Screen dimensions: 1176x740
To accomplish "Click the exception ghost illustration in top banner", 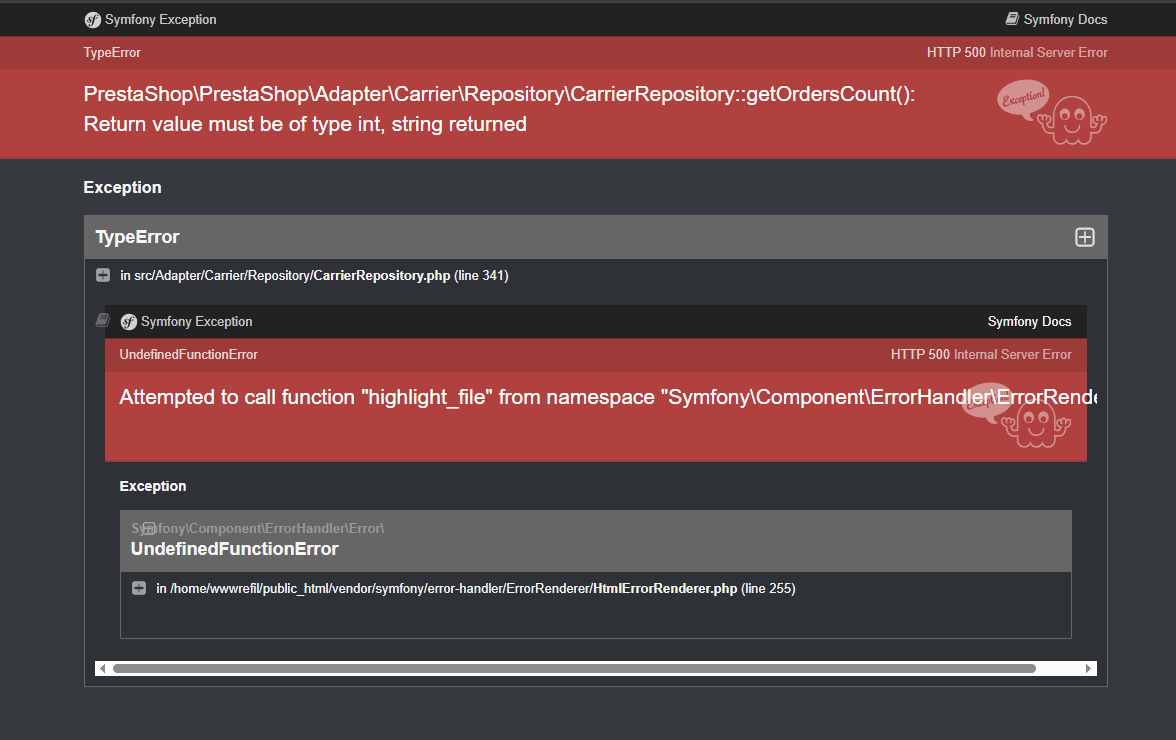I will coord(1052,112).
